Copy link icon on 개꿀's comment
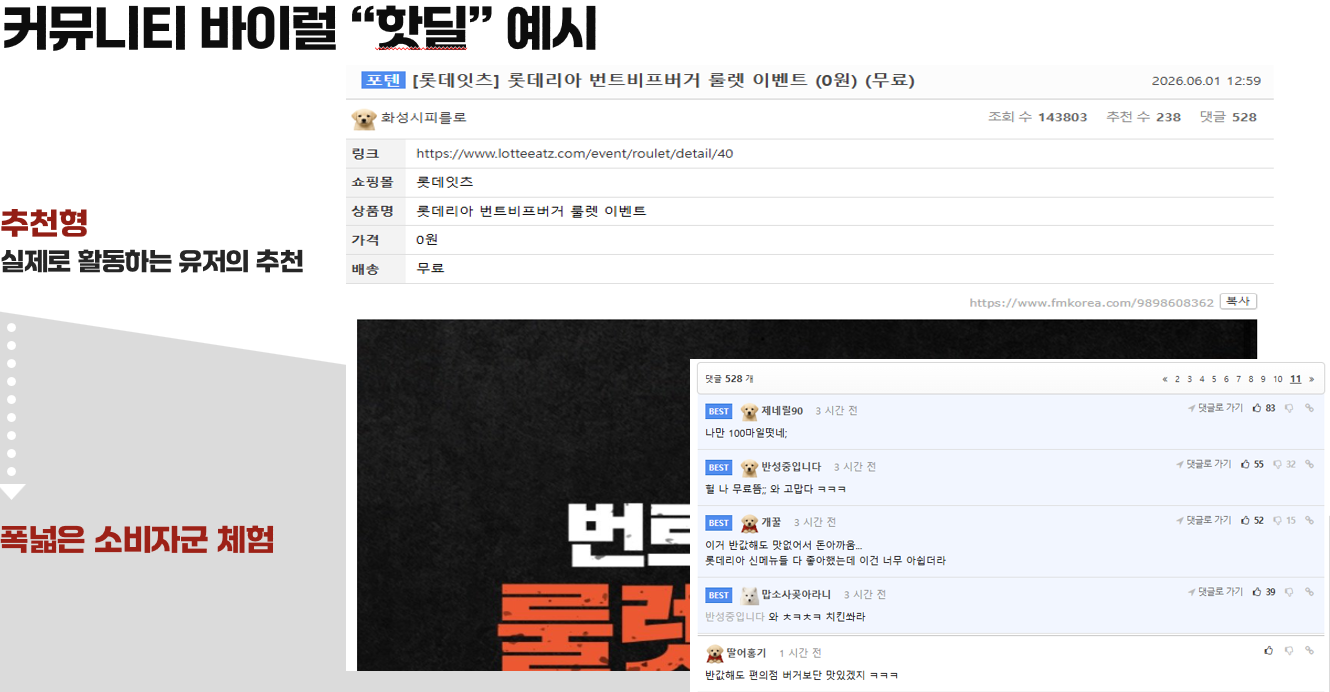 point(1309,520)
